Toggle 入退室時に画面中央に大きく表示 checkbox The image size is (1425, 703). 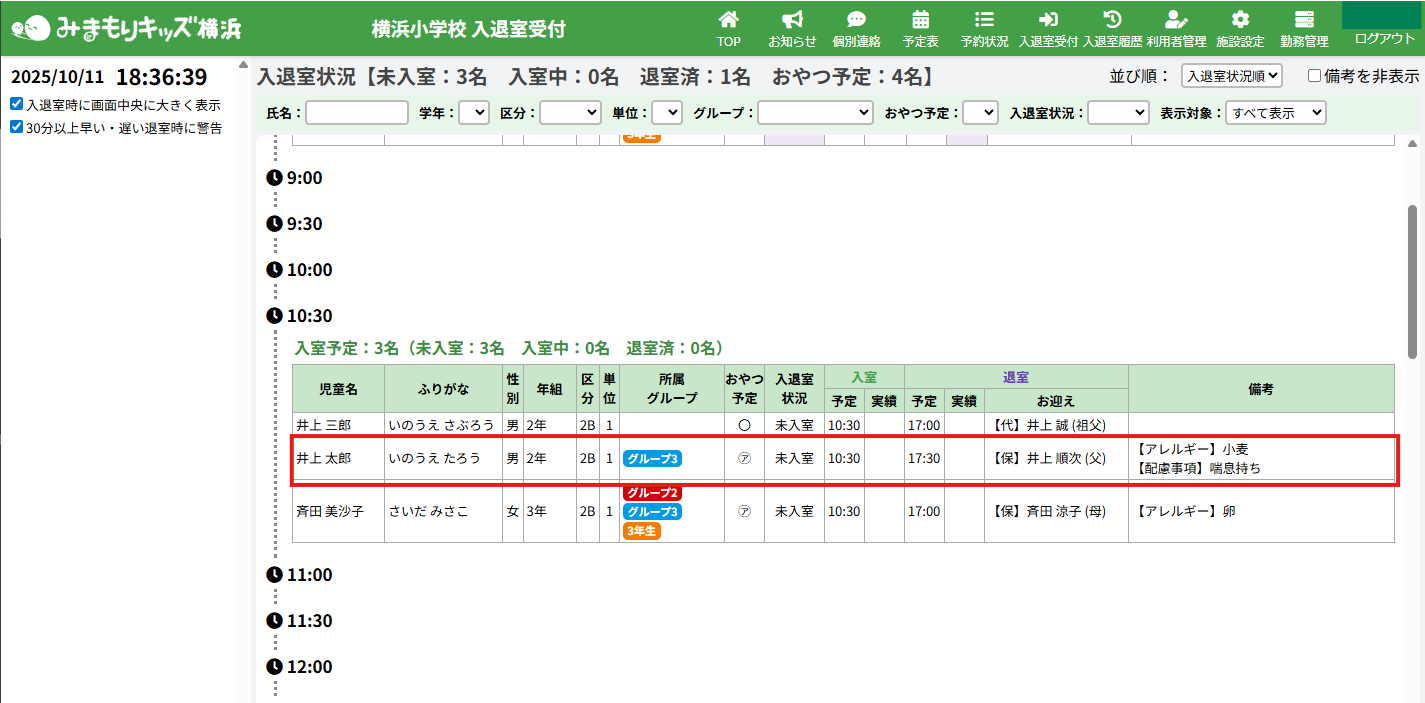pos(16,104)
